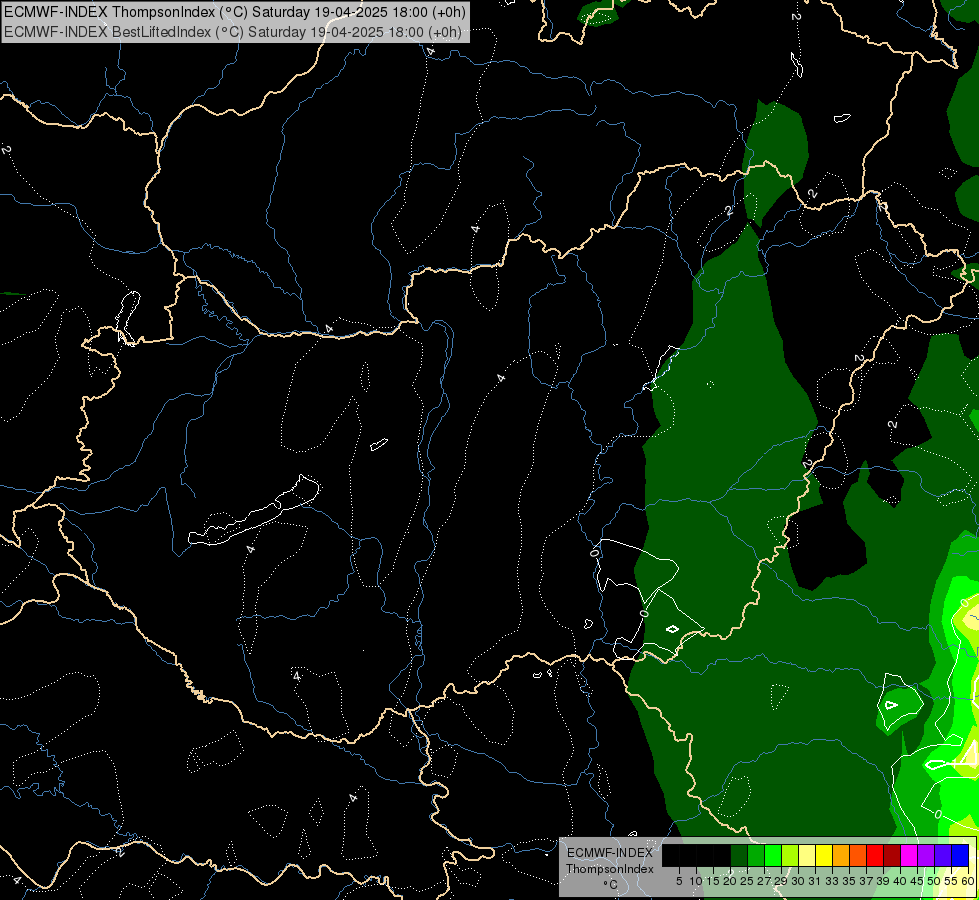
Task: Select legend tick label '33'
Action: (x=832, y=881)
